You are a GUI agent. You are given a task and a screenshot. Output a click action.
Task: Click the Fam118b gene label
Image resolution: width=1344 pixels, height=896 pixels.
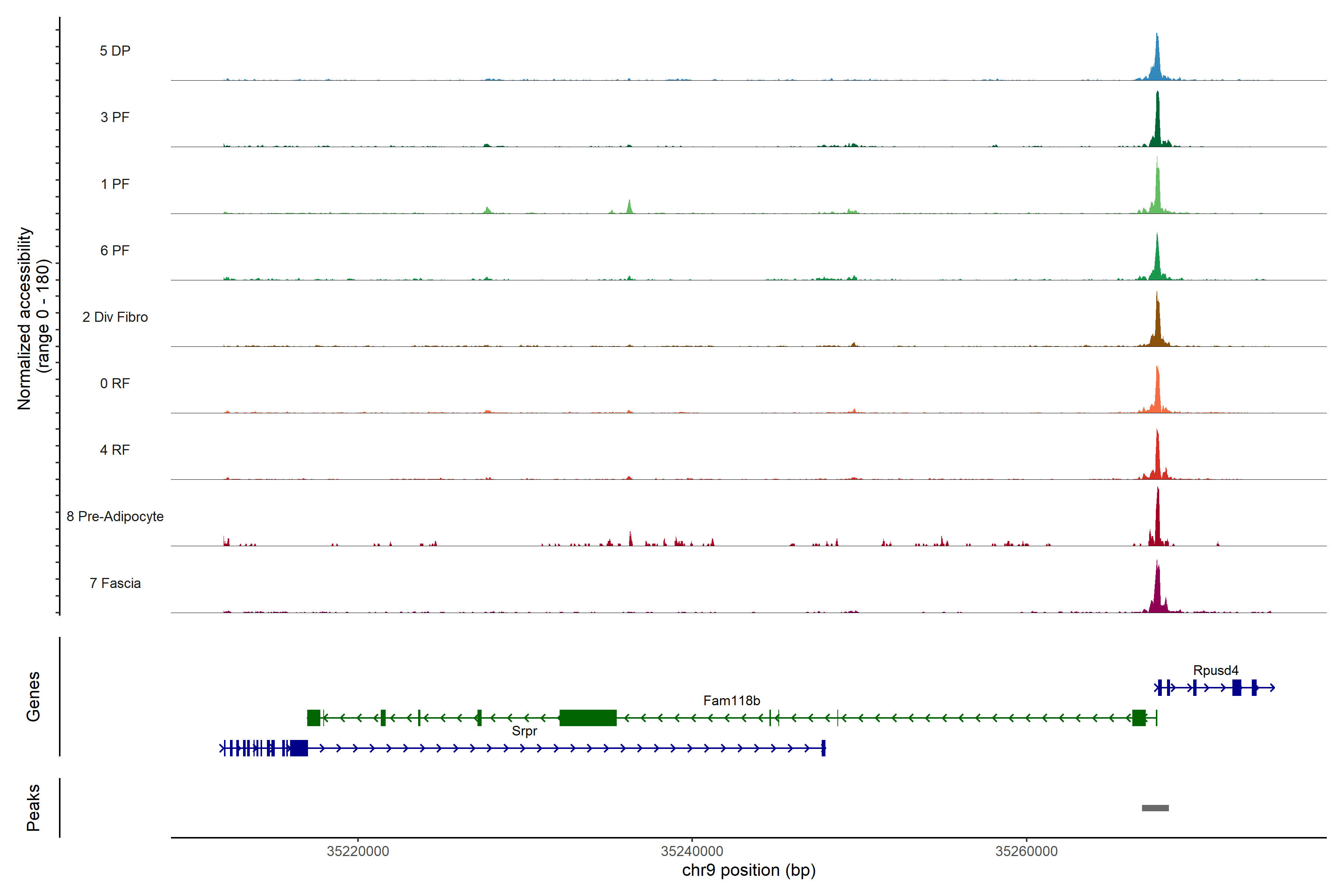click(x=731, y=701)
